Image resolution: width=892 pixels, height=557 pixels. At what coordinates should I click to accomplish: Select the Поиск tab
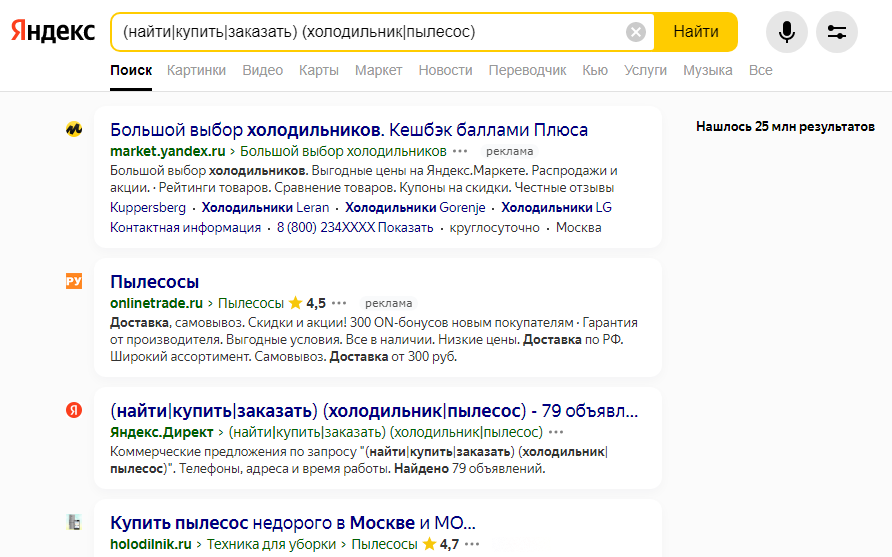click(x=131, y=71)
